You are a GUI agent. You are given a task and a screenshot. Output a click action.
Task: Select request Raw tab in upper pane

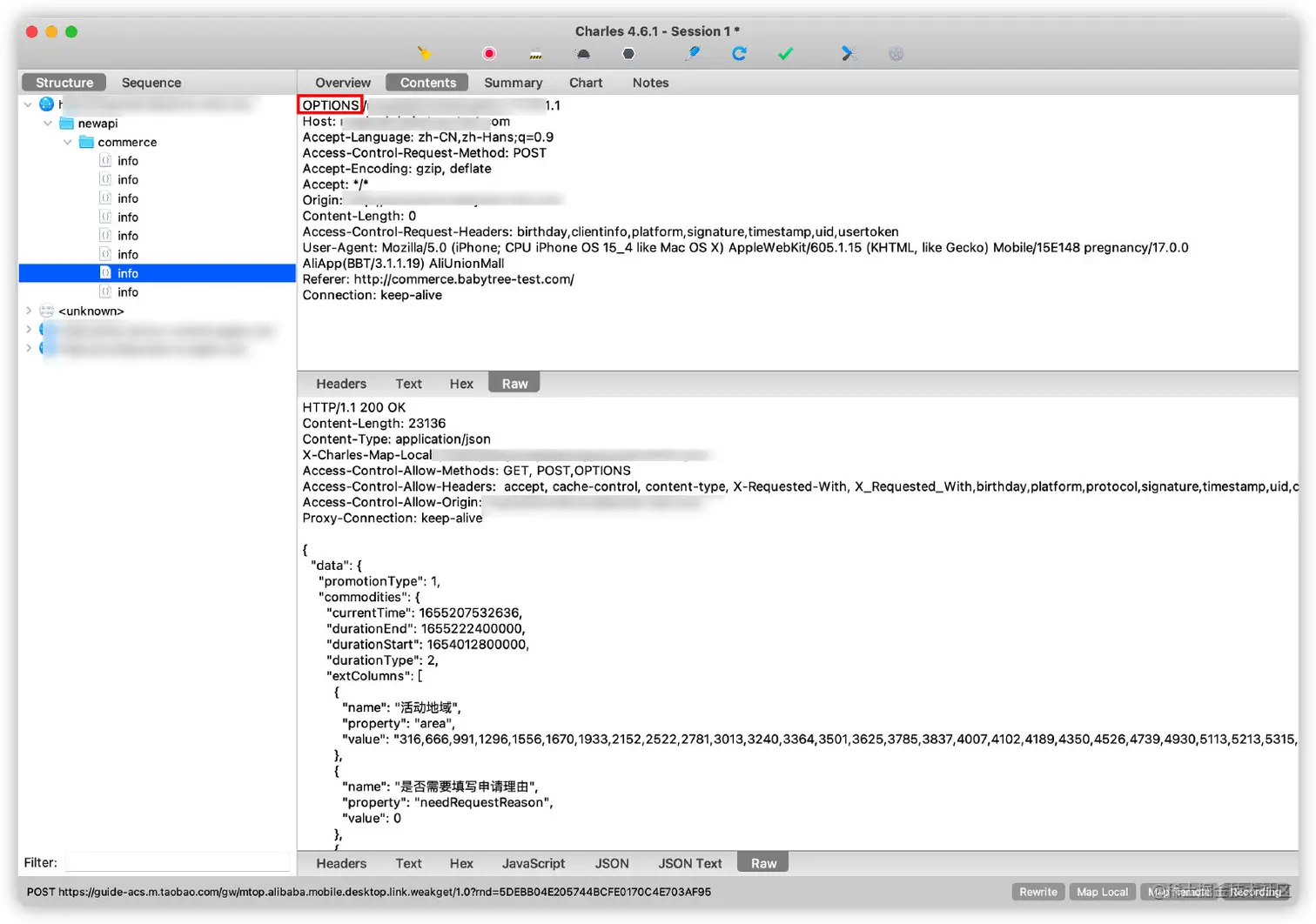(x=514, y=384)
